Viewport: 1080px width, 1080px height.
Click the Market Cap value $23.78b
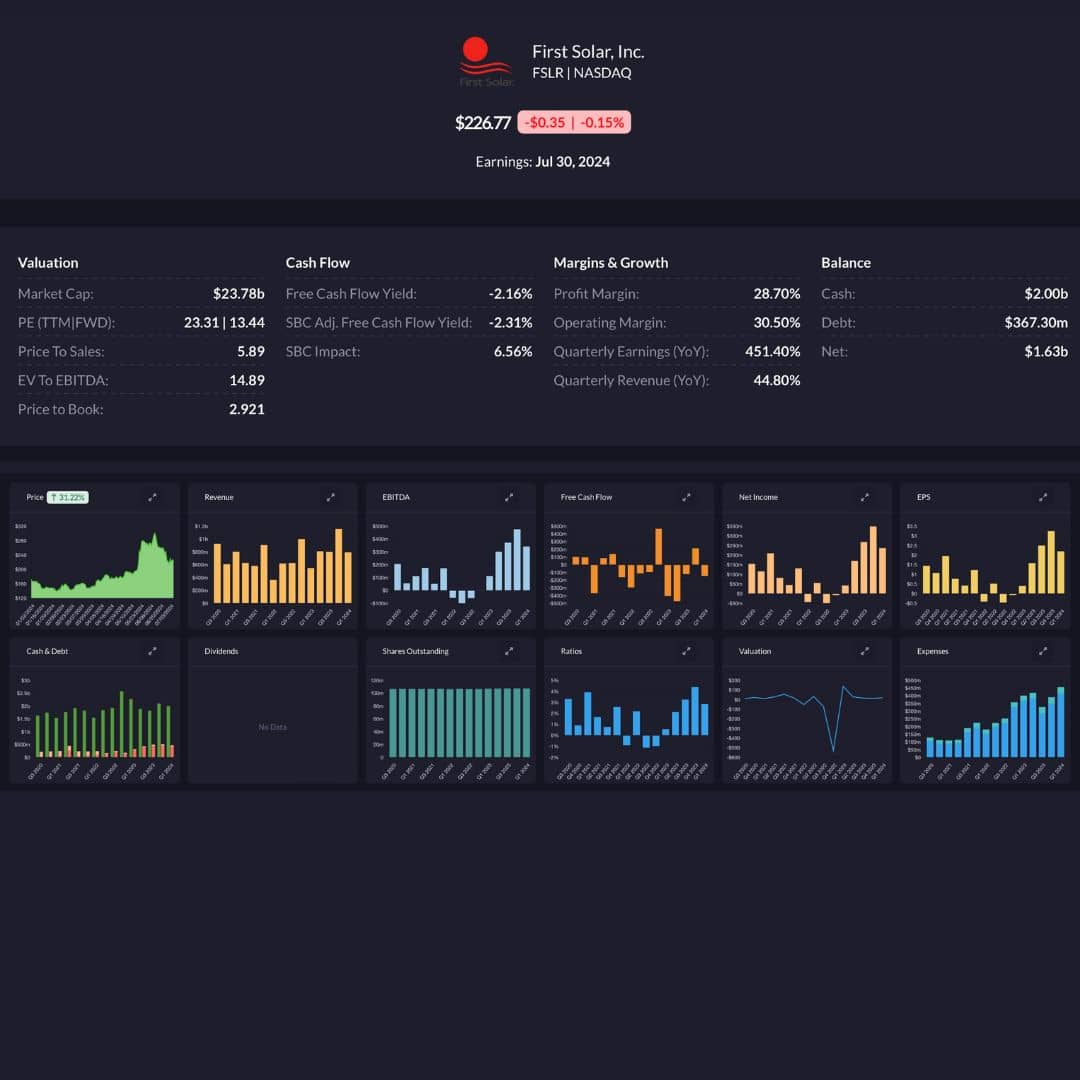click(238, 293)
